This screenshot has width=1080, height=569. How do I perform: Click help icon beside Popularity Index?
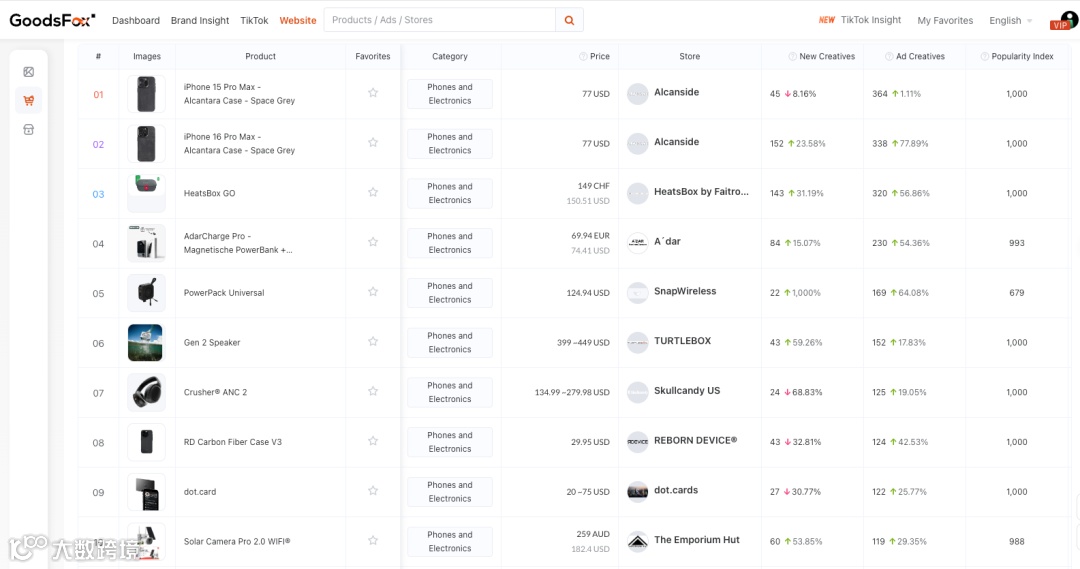tap(984, 57)
